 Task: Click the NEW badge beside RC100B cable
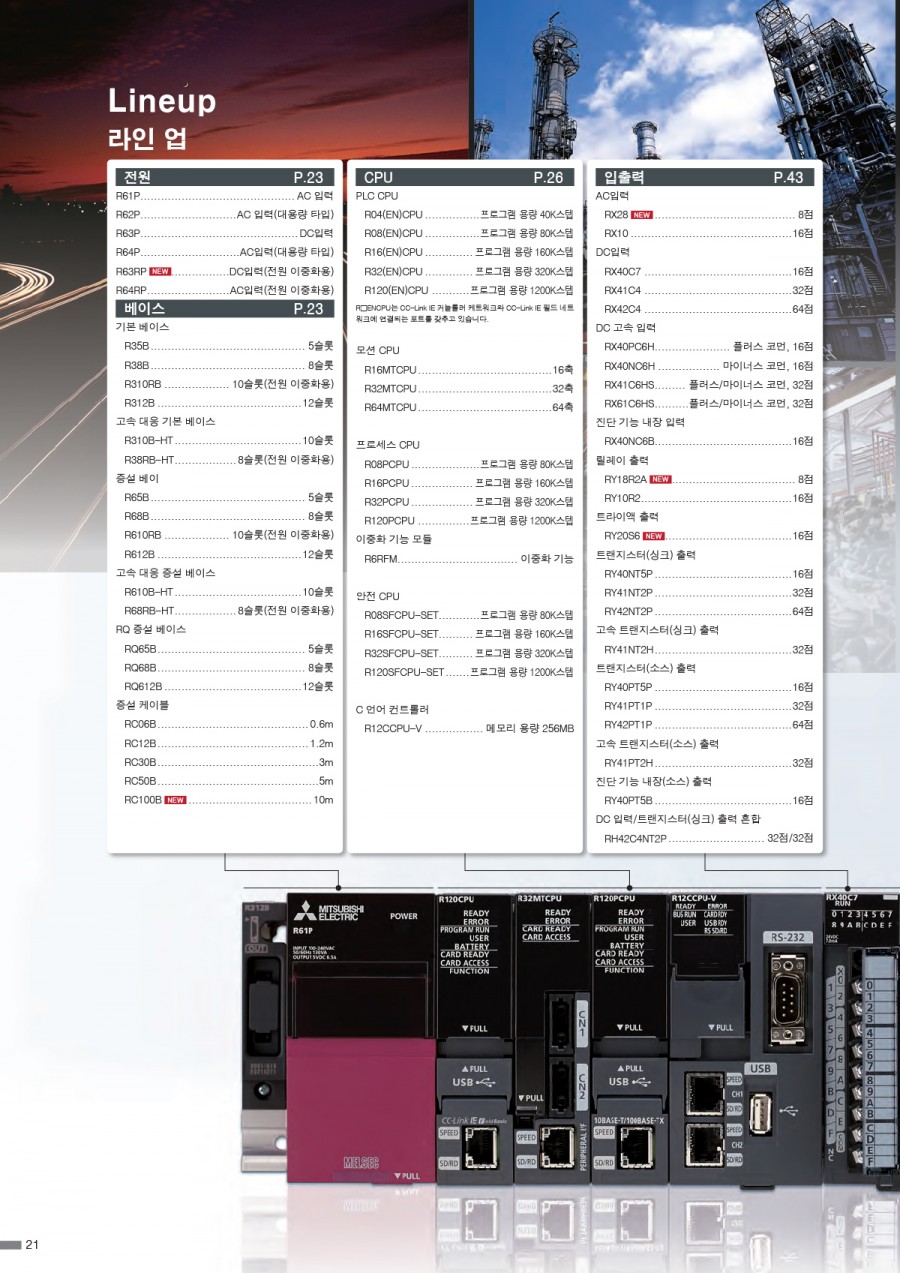175,800
